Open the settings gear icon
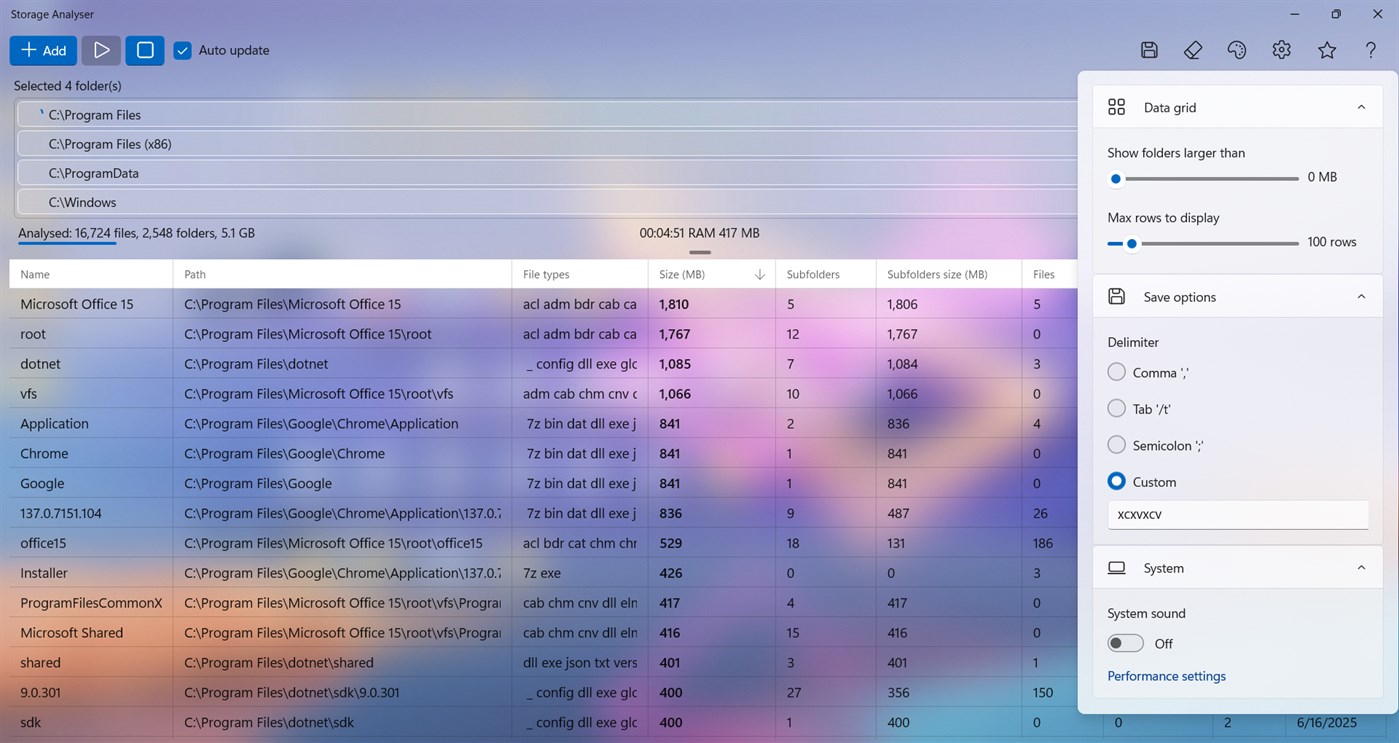 click(1281, 49)
